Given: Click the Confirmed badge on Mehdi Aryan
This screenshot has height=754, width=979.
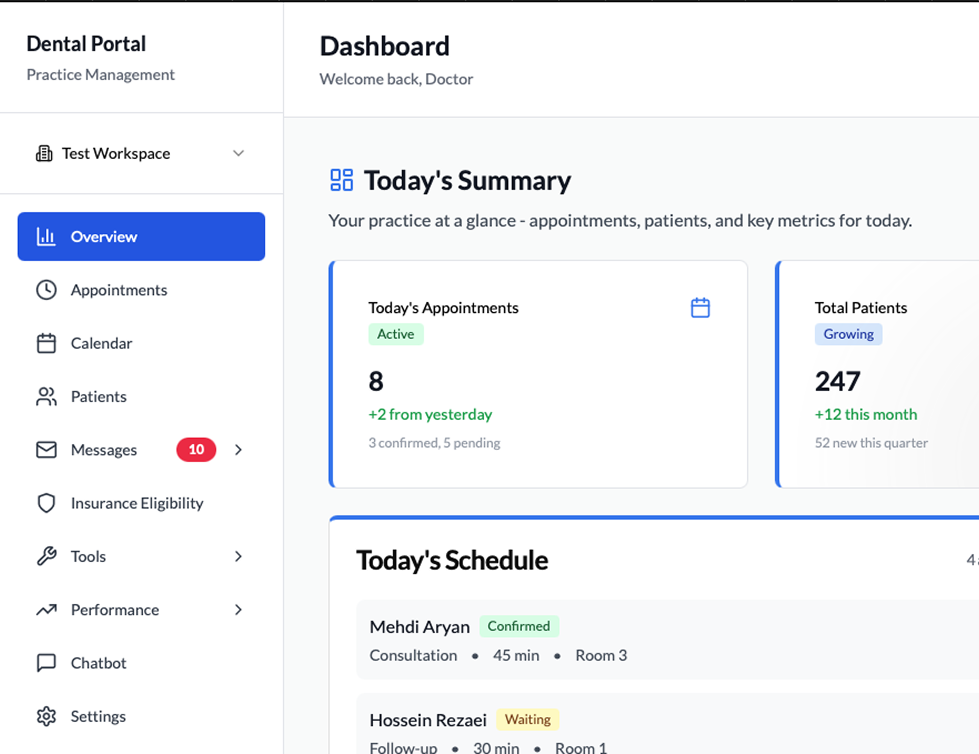Looking at the screenshot, I should (x=519, y=626).
